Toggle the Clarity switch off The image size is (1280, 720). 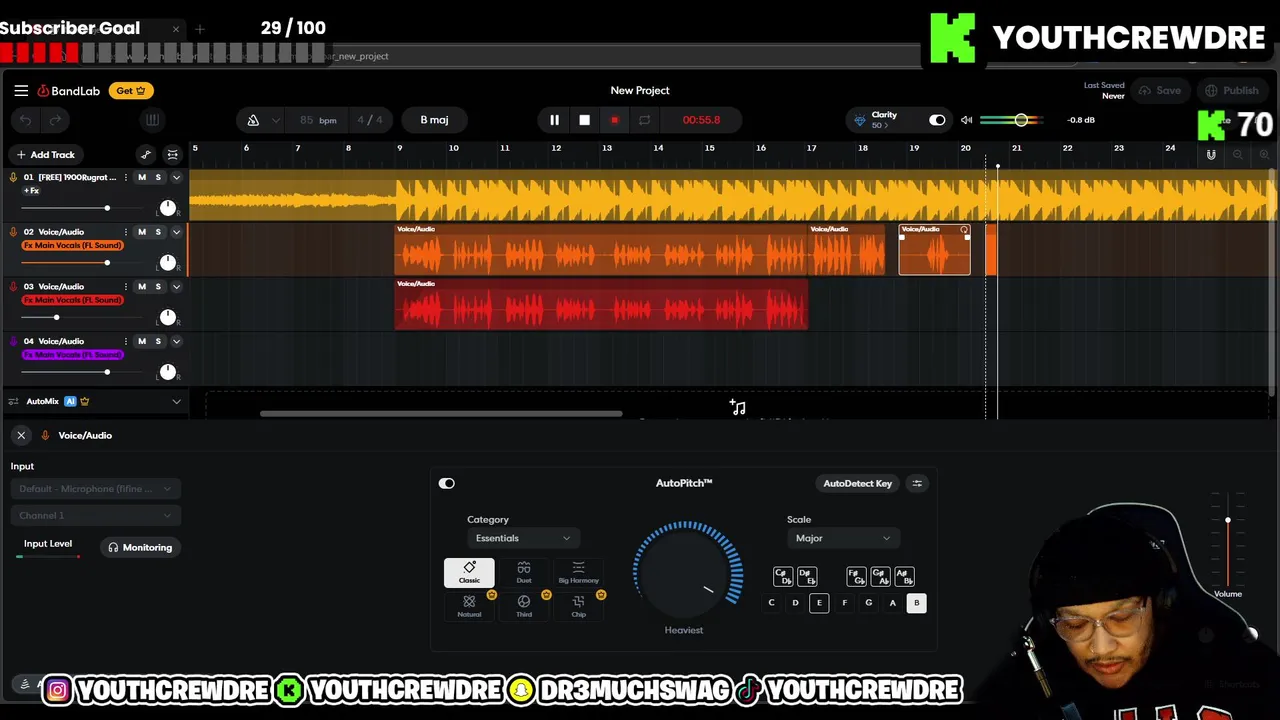coord(937,120)
